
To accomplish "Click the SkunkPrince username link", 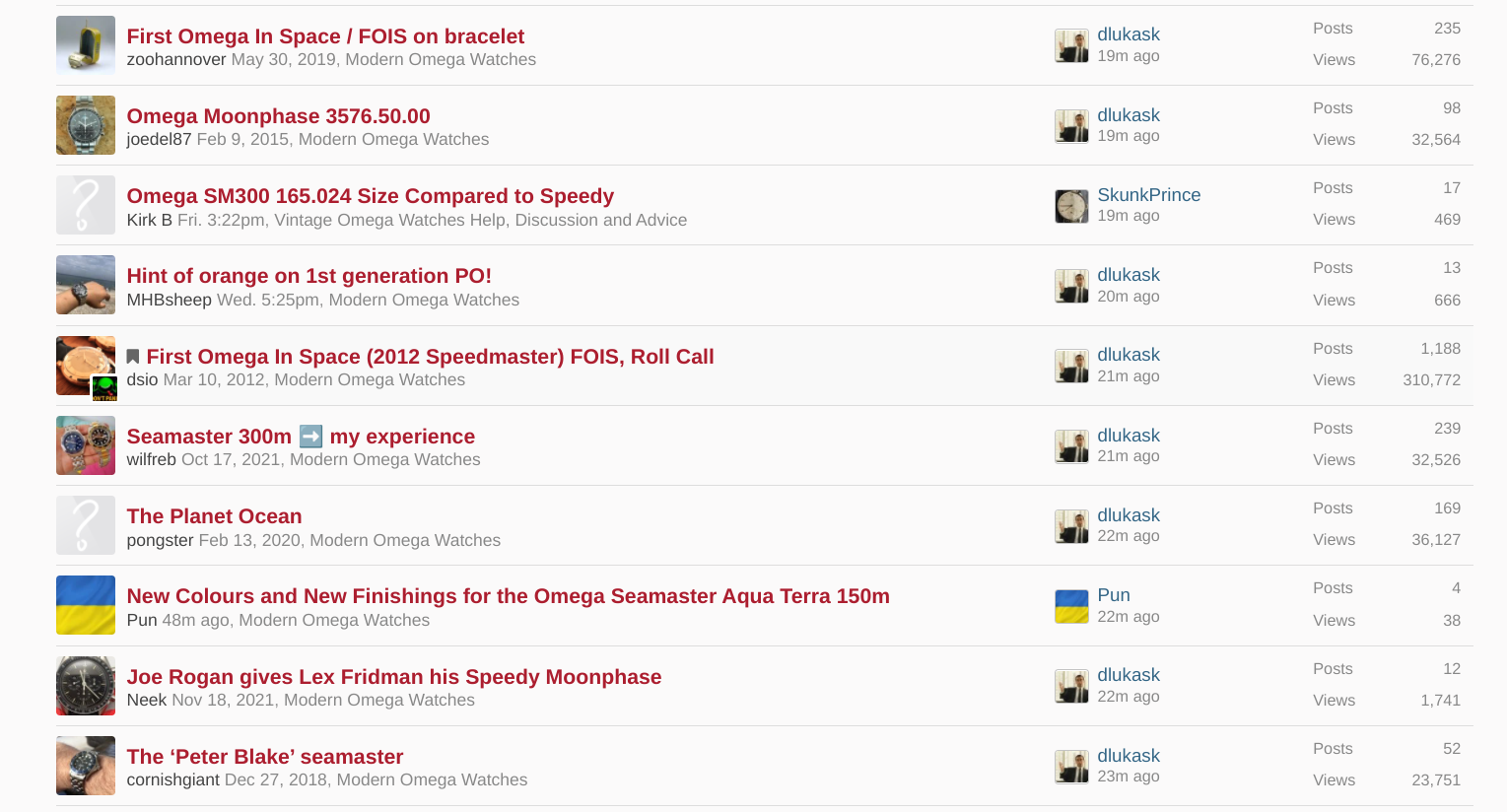I will [1148, 195].
